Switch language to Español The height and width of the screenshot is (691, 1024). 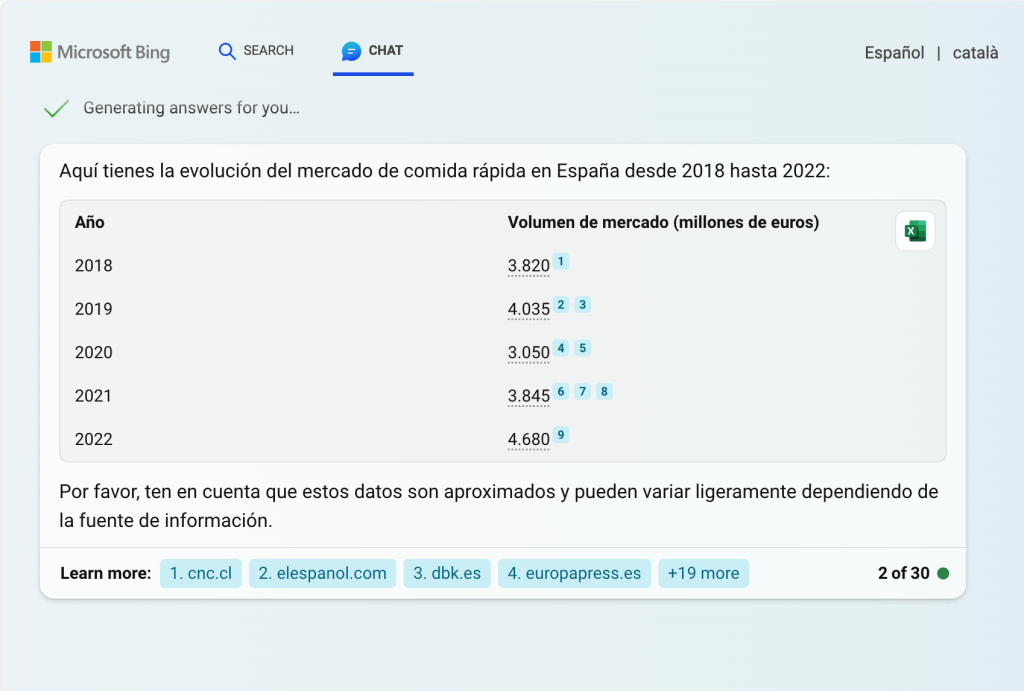point(894,53)
